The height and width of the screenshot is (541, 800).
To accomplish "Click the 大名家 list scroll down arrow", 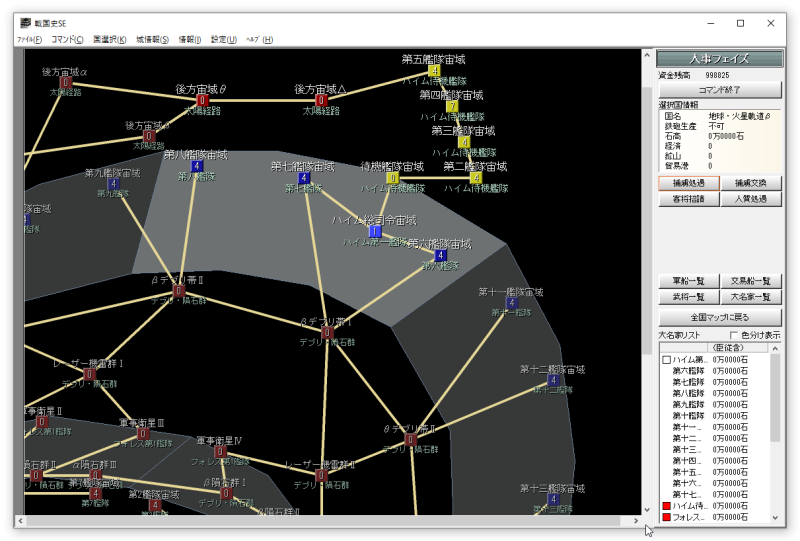I will click(776, 517).
